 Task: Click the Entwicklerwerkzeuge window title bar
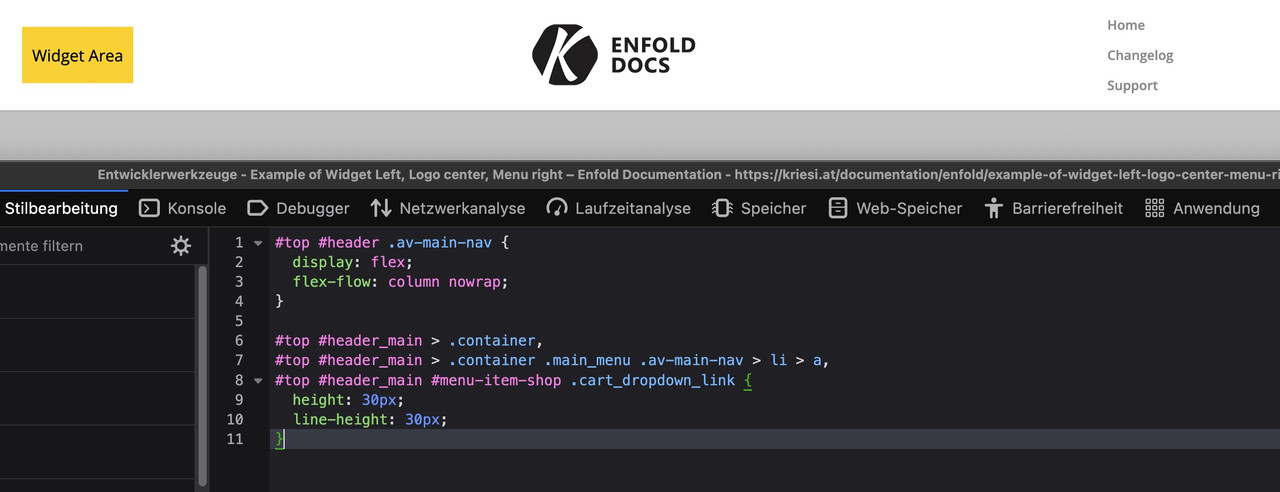pos(640,174)
